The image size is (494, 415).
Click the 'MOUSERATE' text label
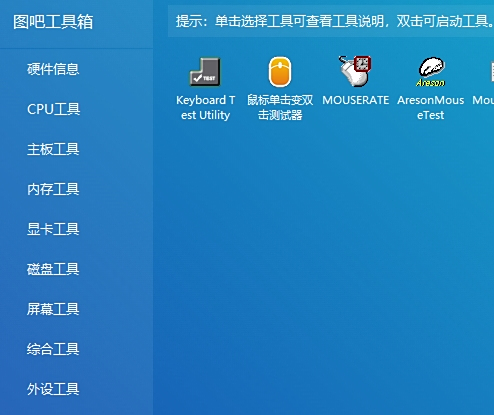tap(355, 100)
